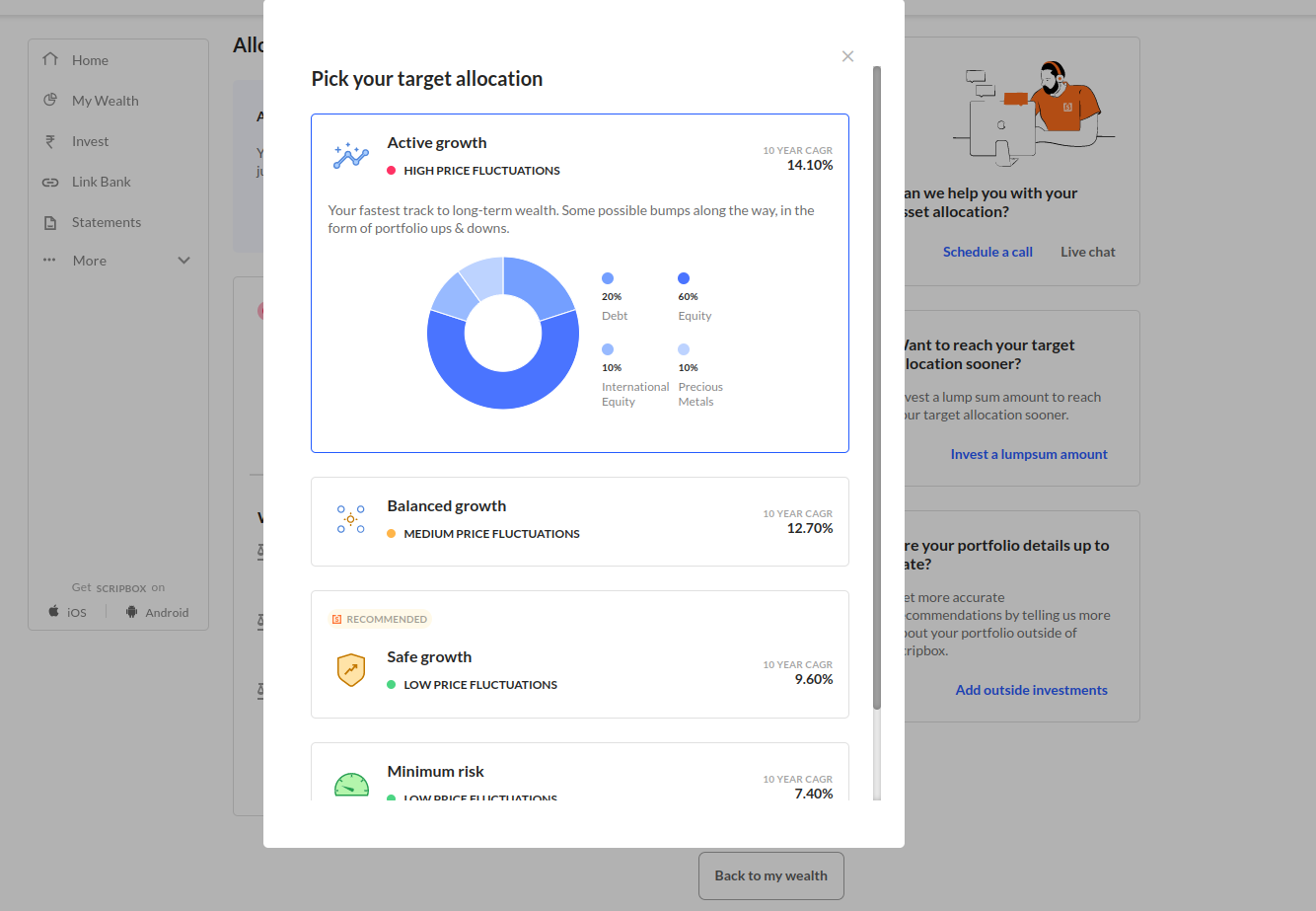The height and width of the screenshot is (911, 1316).
Task: Click the Equity 60% legend dot
Action: [x=684, y=278]
